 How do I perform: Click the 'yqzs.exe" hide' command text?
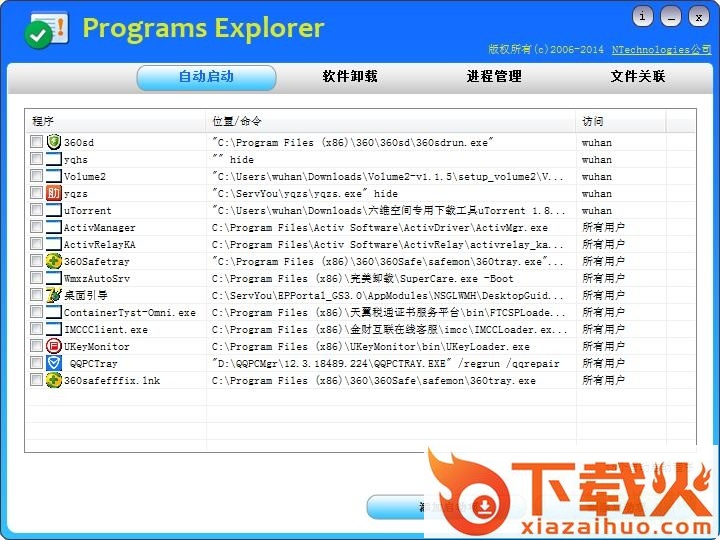tap(305, 193)
